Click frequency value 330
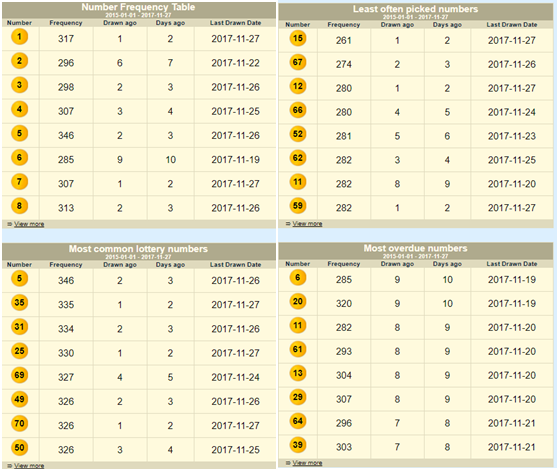557x469 pixels. tap(66, 353)
